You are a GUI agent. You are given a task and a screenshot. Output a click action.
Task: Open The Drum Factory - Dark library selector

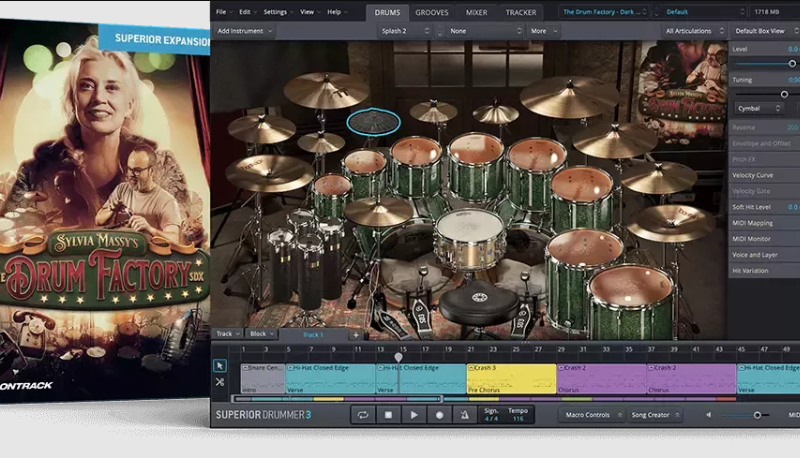tap(605, 12)
